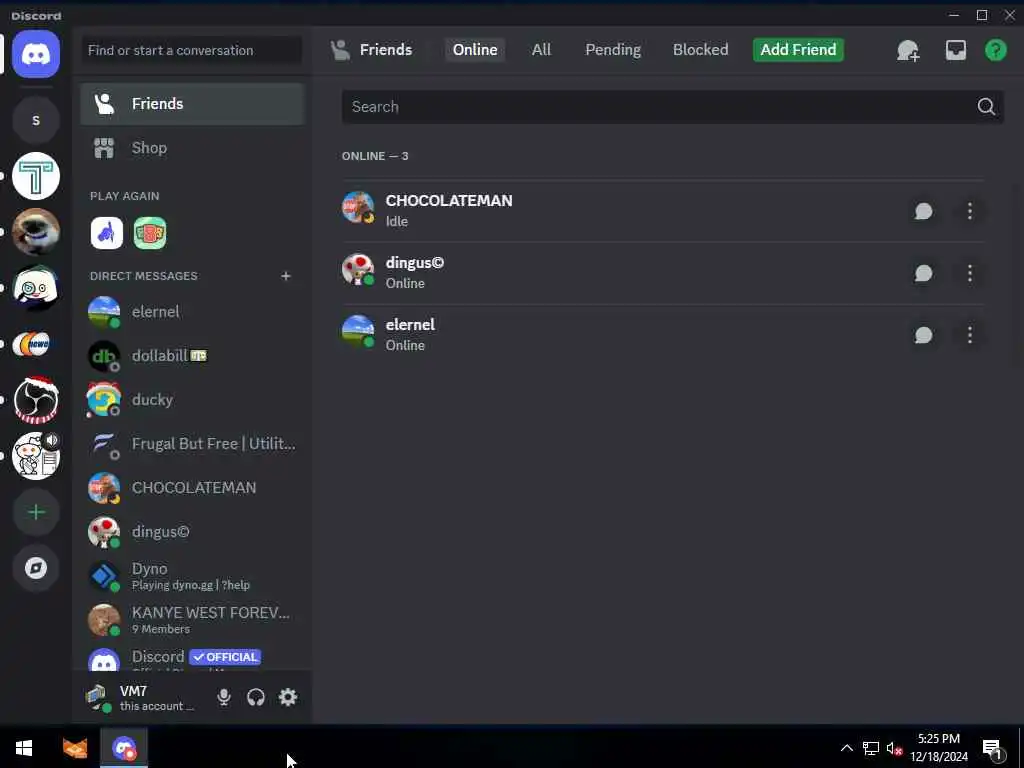The width and height of the screenshot is (1024, 768).
Task: Click the muted volume tray icon
Action: tap(894, 748)
